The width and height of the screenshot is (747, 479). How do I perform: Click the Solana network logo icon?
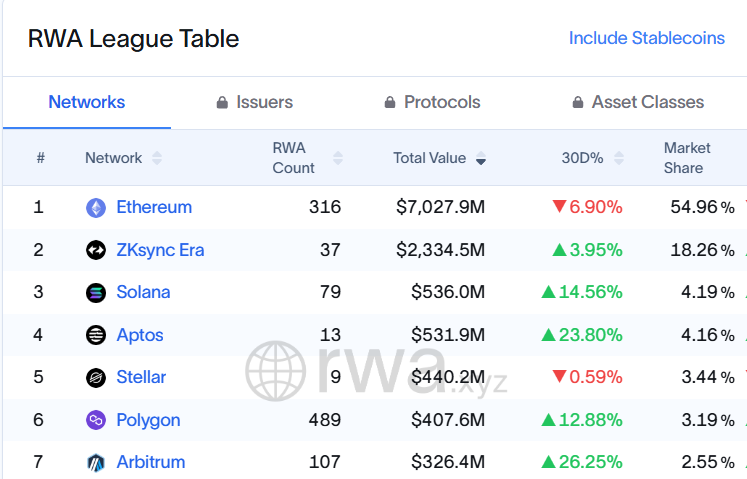tap(96, 293)
